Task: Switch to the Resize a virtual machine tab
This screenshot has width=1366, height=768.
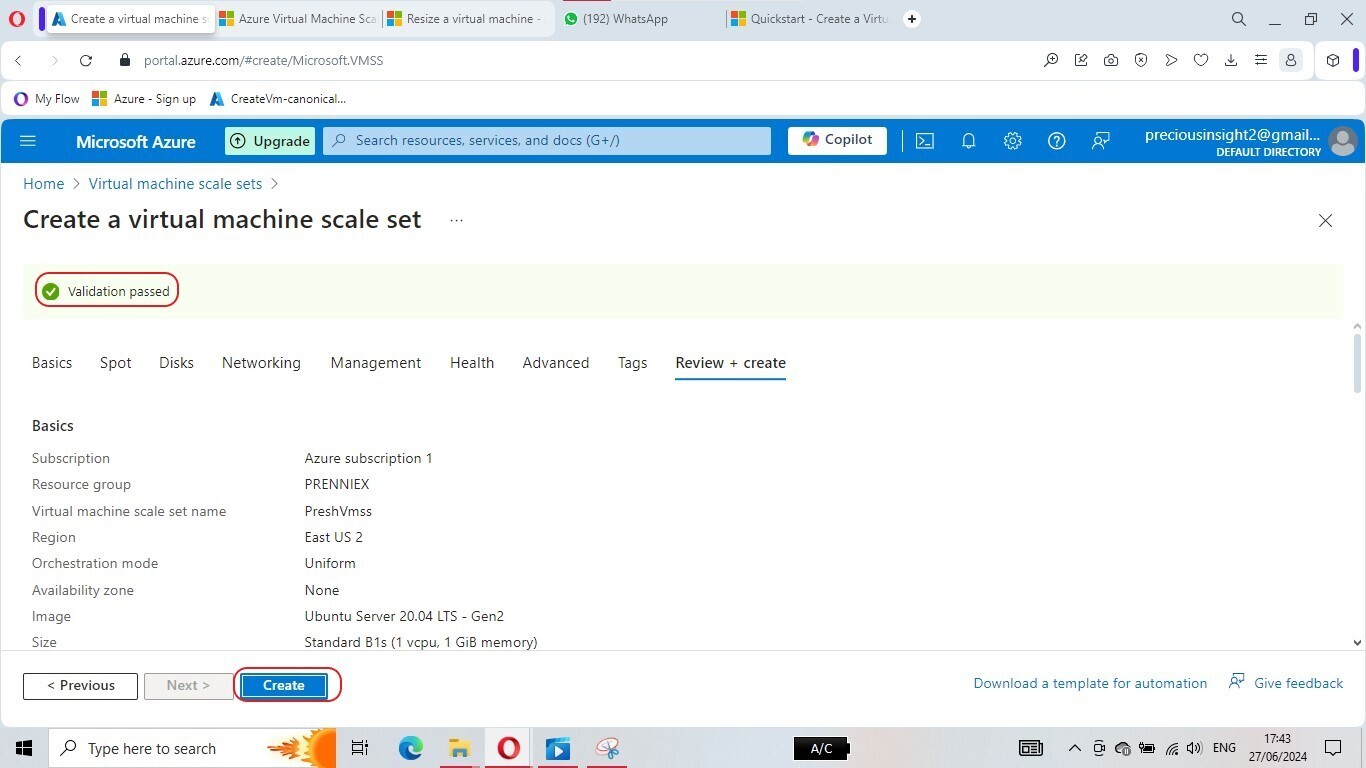Action: pos(466,19)
